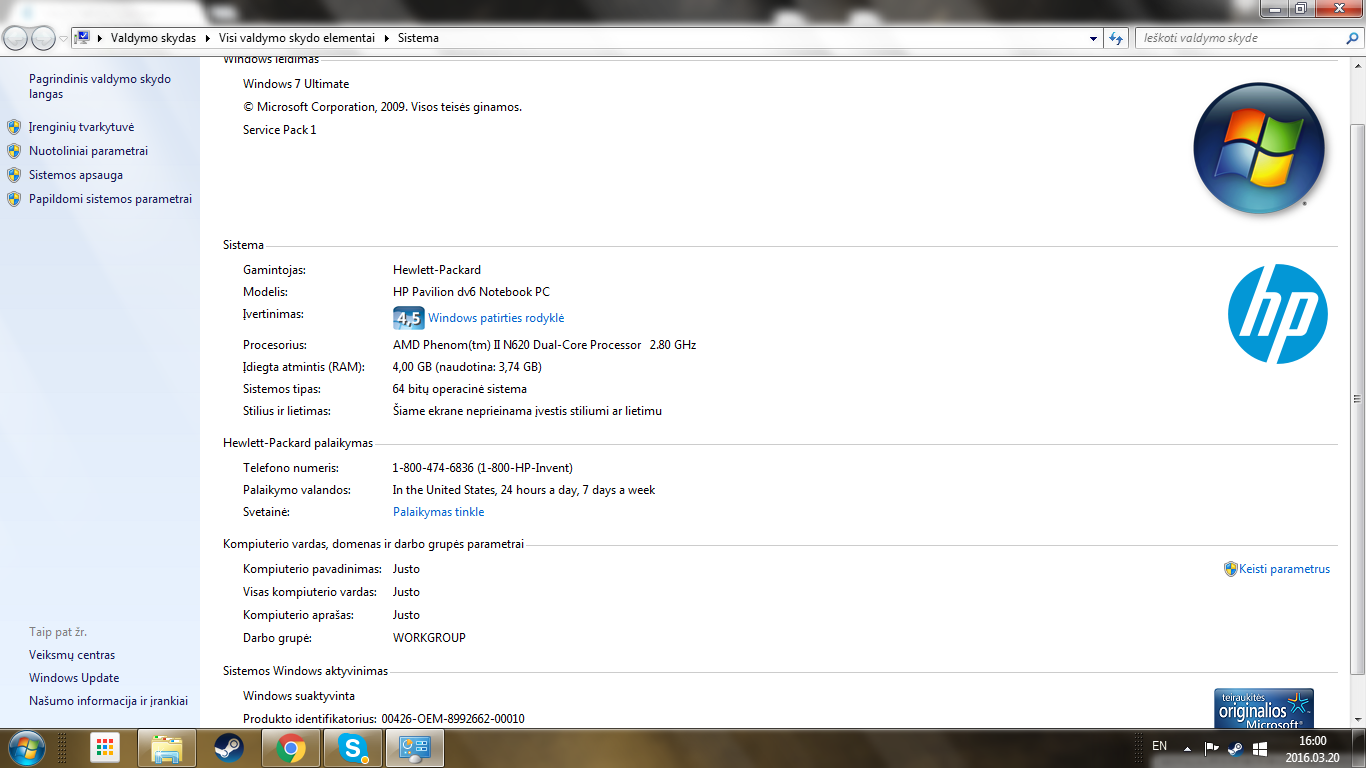Screen dimensions: 1366x768
Task: Click the Windows 7 logo orb image
Action: coord(1259,148)
